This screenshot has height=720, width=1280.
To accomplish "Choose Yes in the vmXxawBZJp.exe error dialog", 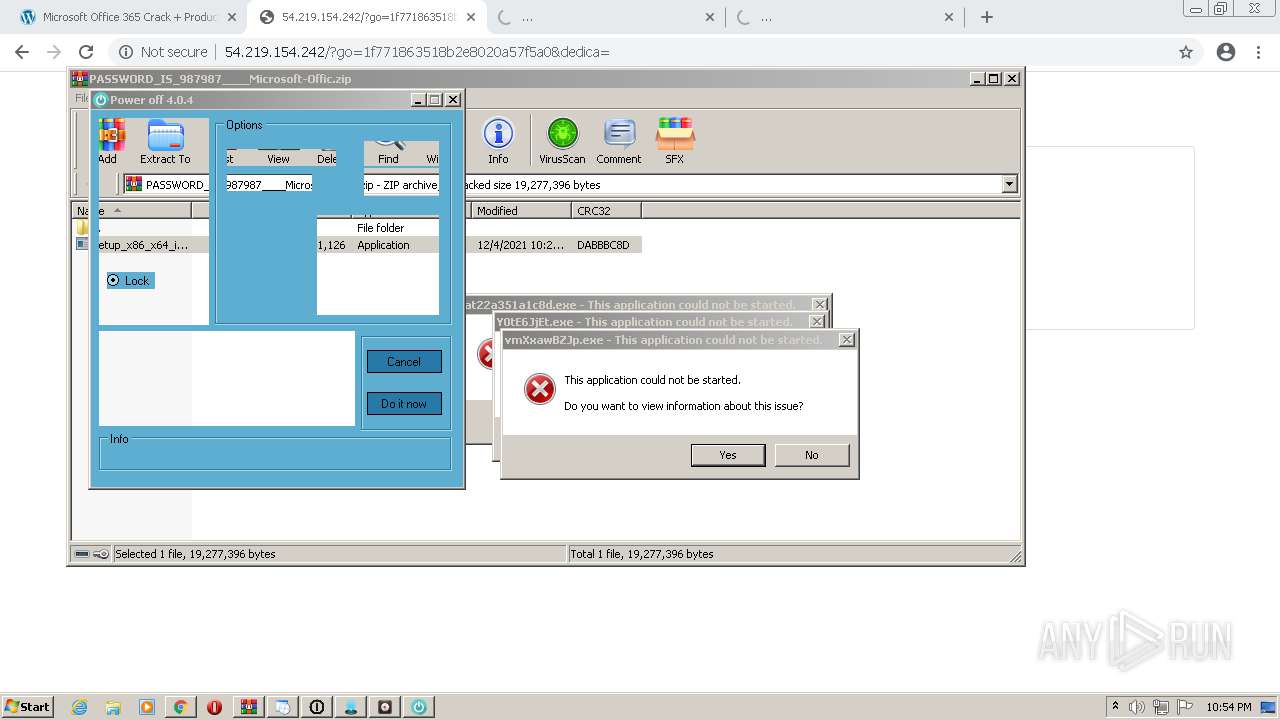I will point(728,455).
